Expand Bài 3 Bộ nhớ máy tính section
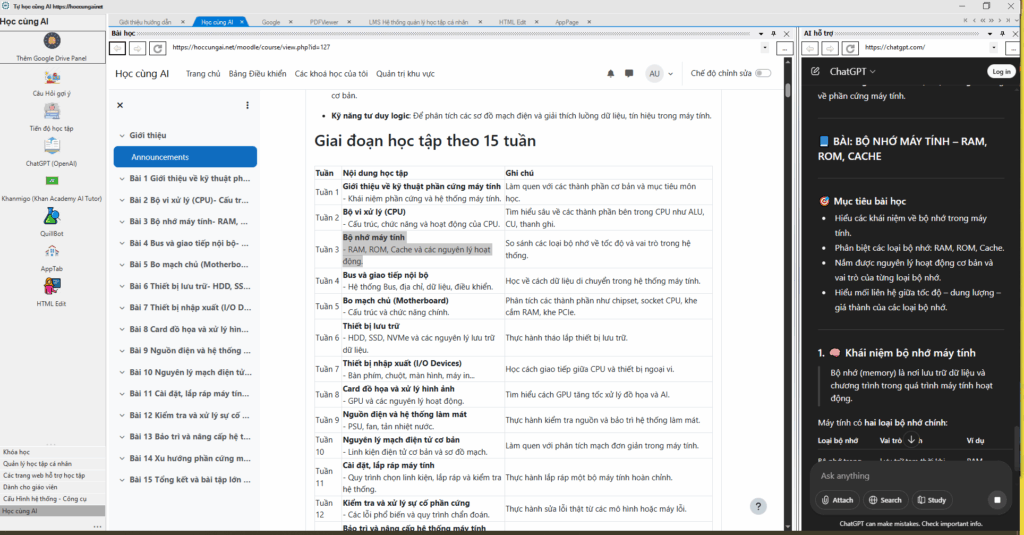Screen dimensions: 1024x535 [121, 221]
